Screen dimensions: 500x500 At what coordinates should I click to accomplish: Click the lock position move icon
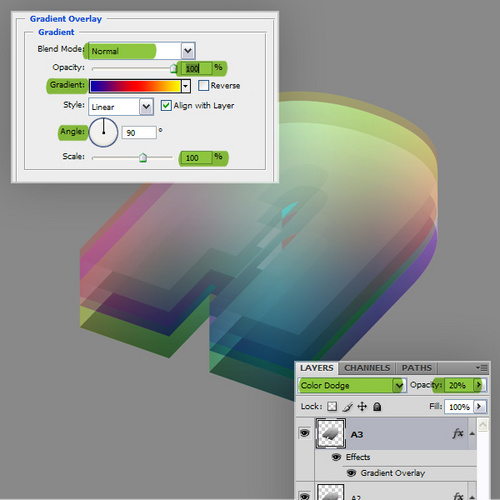click(362, 406)
